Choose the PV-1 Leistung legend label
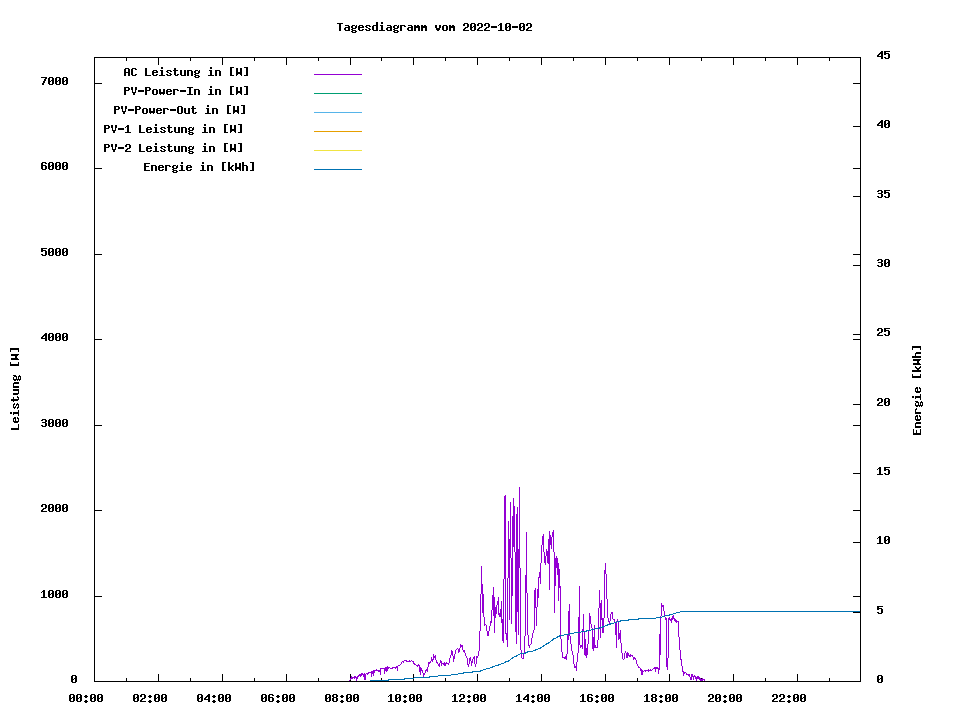This screenshot has height=720, width=960. [173, 129]
